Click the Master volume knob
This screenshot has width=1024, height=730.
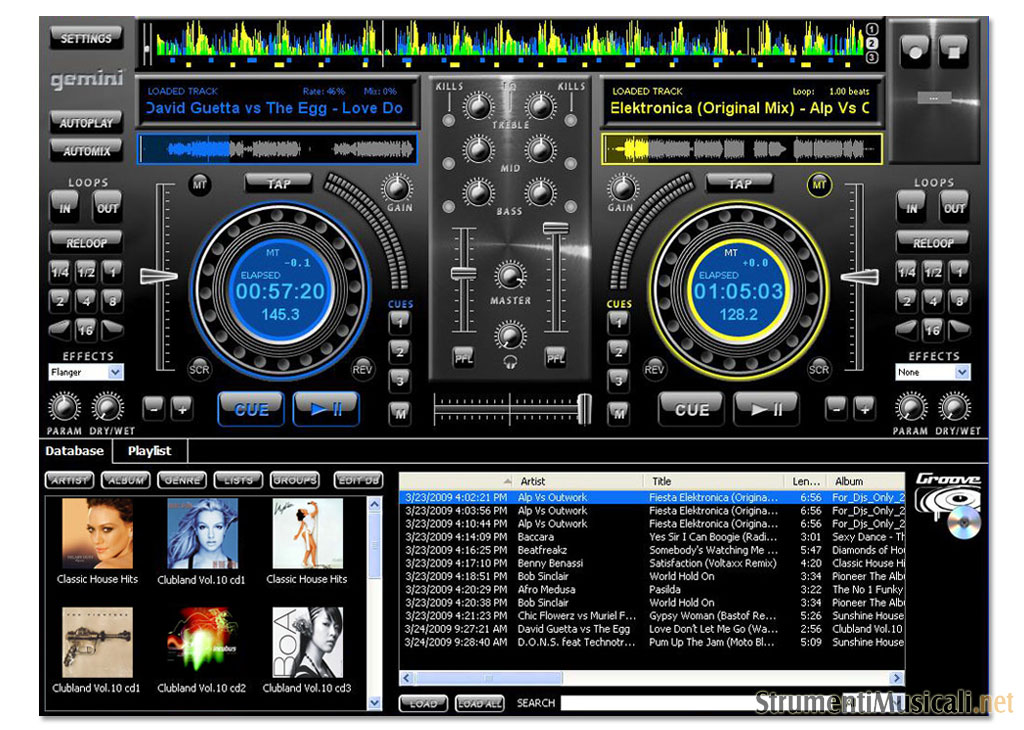[x=510, y=275]
